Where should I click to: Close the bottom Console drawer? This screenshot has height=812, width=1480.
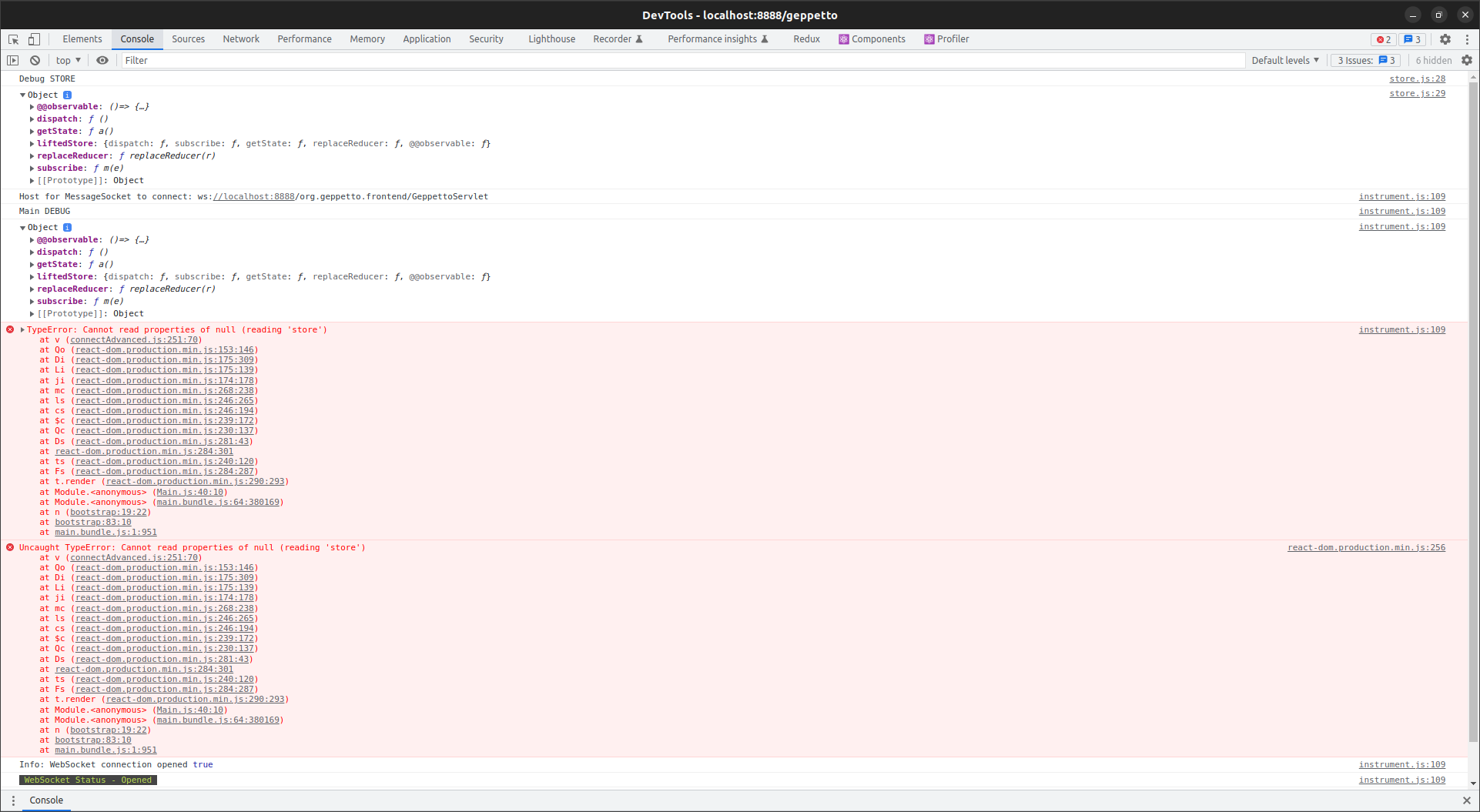(1467, 800)
